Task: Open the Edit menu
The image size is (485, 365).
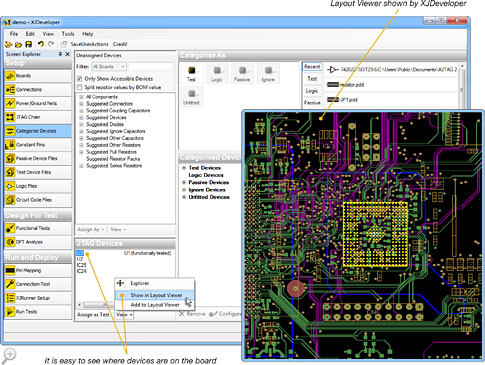Action: click(x=30, y=34)
